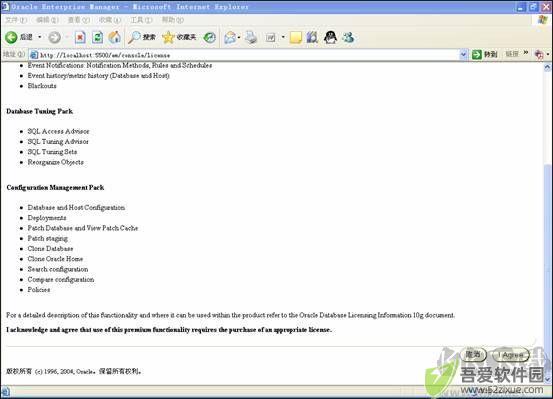Click 'SQL Tuning Sets' list item

click(52, 152)
